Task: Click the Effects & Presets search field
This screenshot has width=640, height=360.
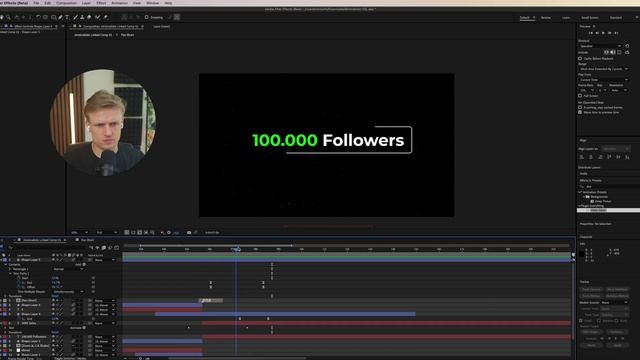Action: (608, 187)
